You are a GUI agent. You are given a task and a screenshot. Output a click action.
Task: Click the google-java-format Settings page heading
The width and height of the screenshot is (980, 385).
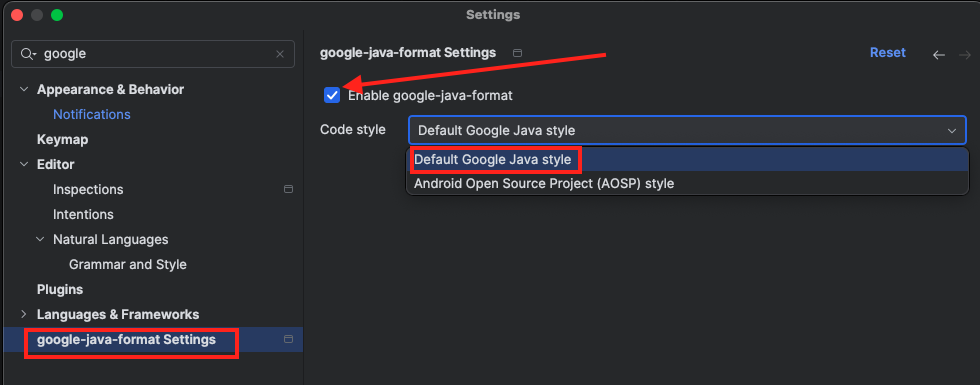[x=408, y=53]
